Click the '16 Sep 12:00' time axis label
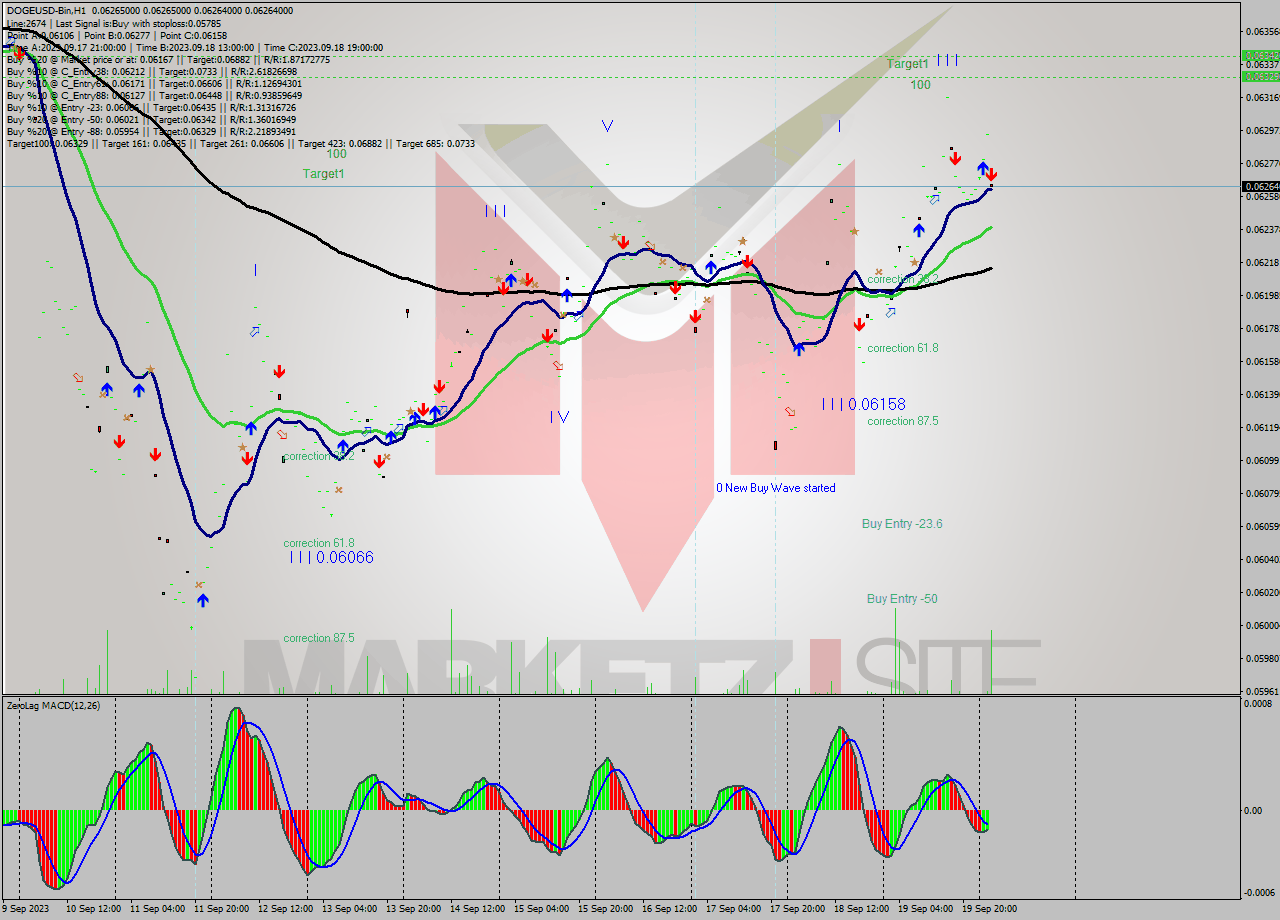Screen dimensions: 1280x920 (668, 909)
